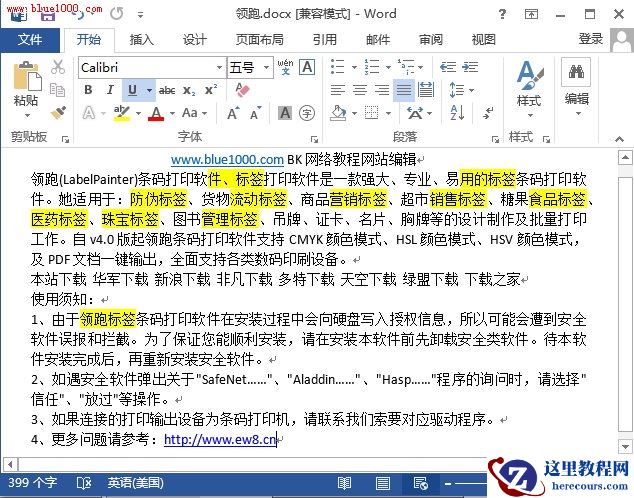Click the Shading paint bucket icon
634x498 pixels.
[x=339, y=113]
